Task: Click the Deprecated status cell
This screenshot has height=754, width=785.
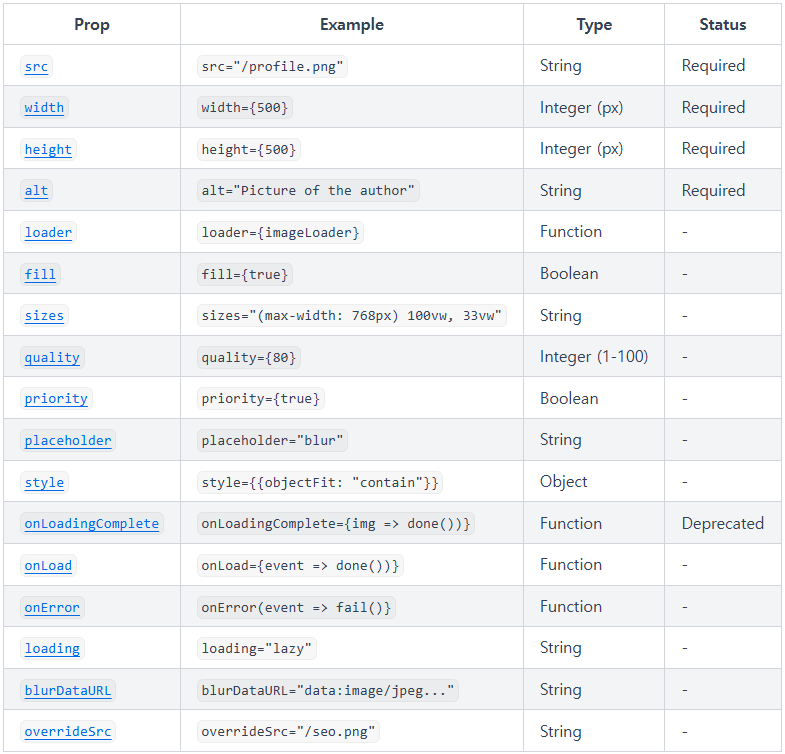Action: [722, 524]
